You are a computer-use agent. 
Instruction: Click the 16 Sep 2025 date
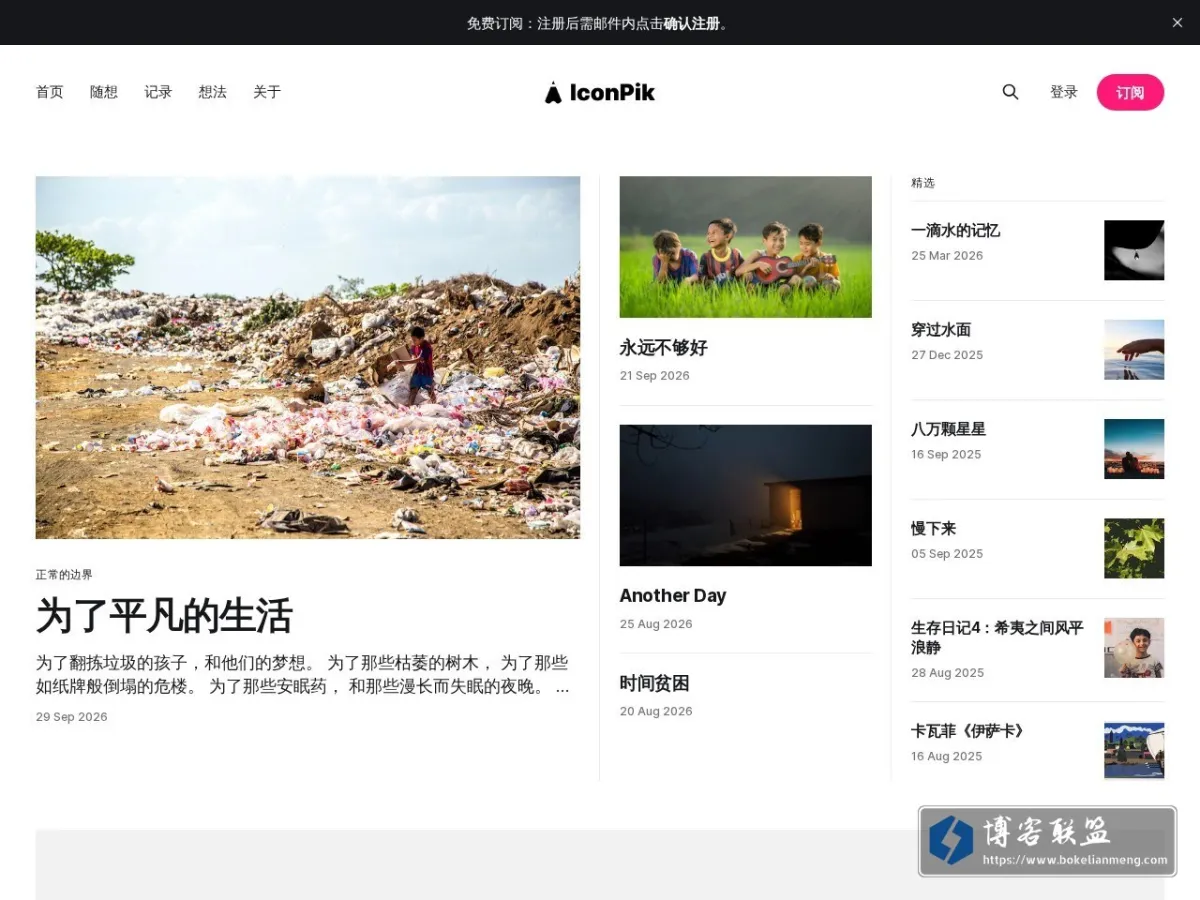(946, 454)
